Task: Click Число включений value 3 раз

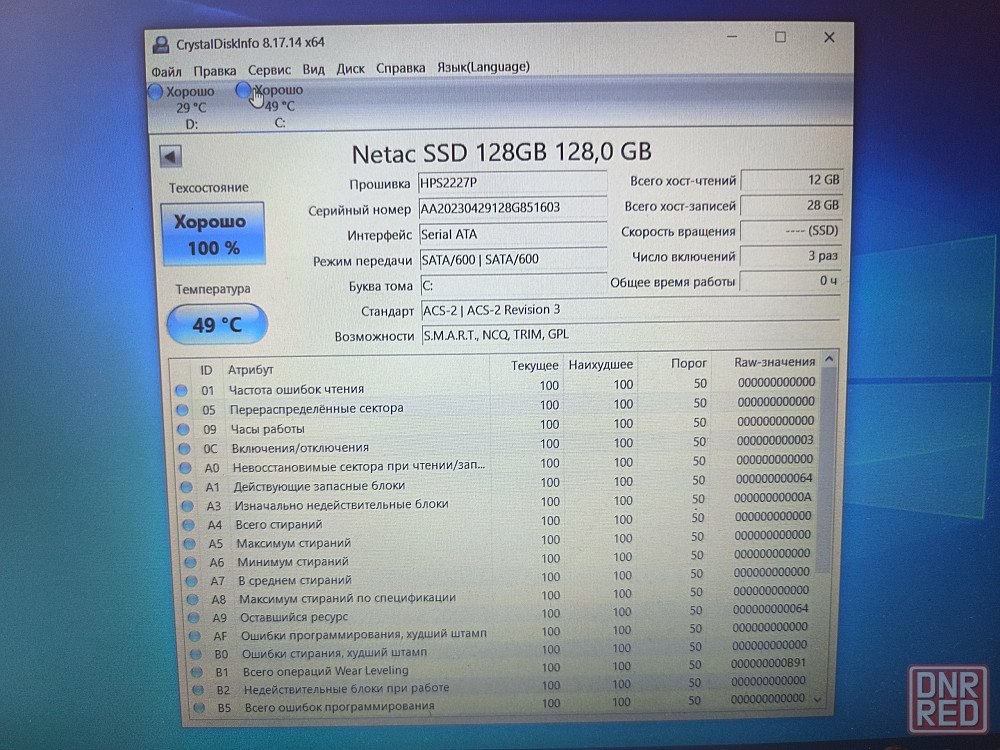Action: [790, 256]
